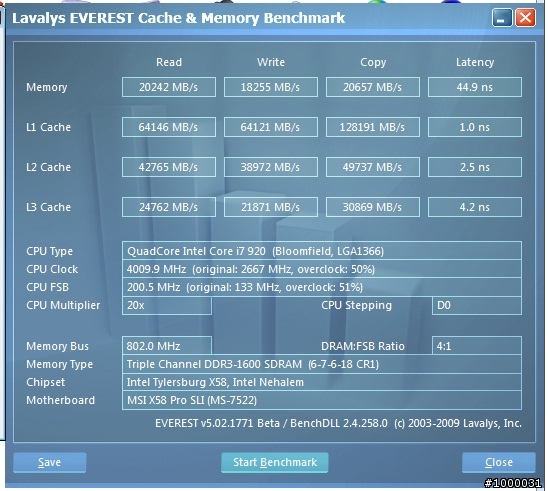This screenshot has height=491, width=548.
Task: Select L1 Cache Write 64121 MB/s
Action: [x=271, y=127]
